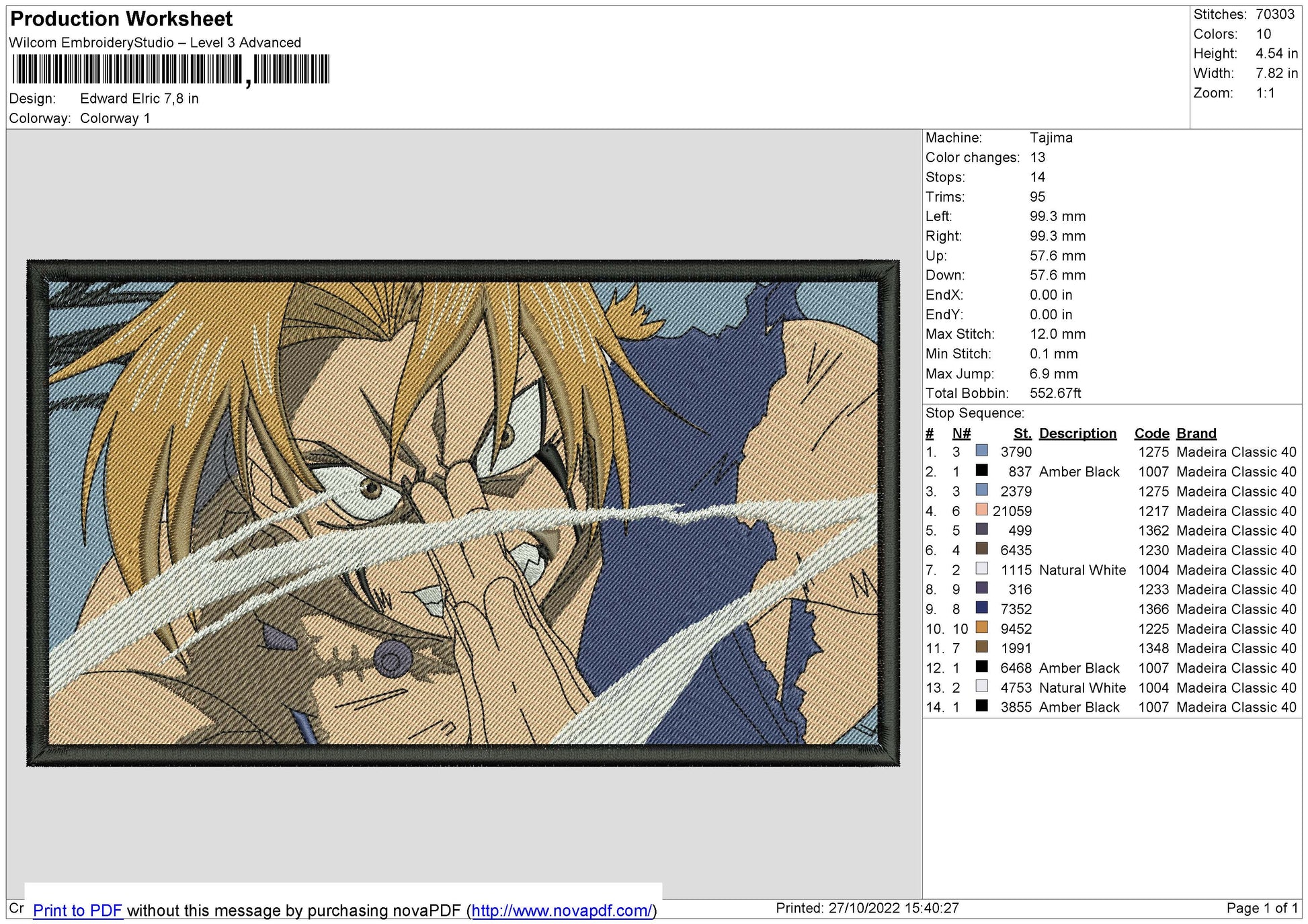Screen dimensions: 1308x924
Task: Click the Brand column header
Action: pos(1196,433)
